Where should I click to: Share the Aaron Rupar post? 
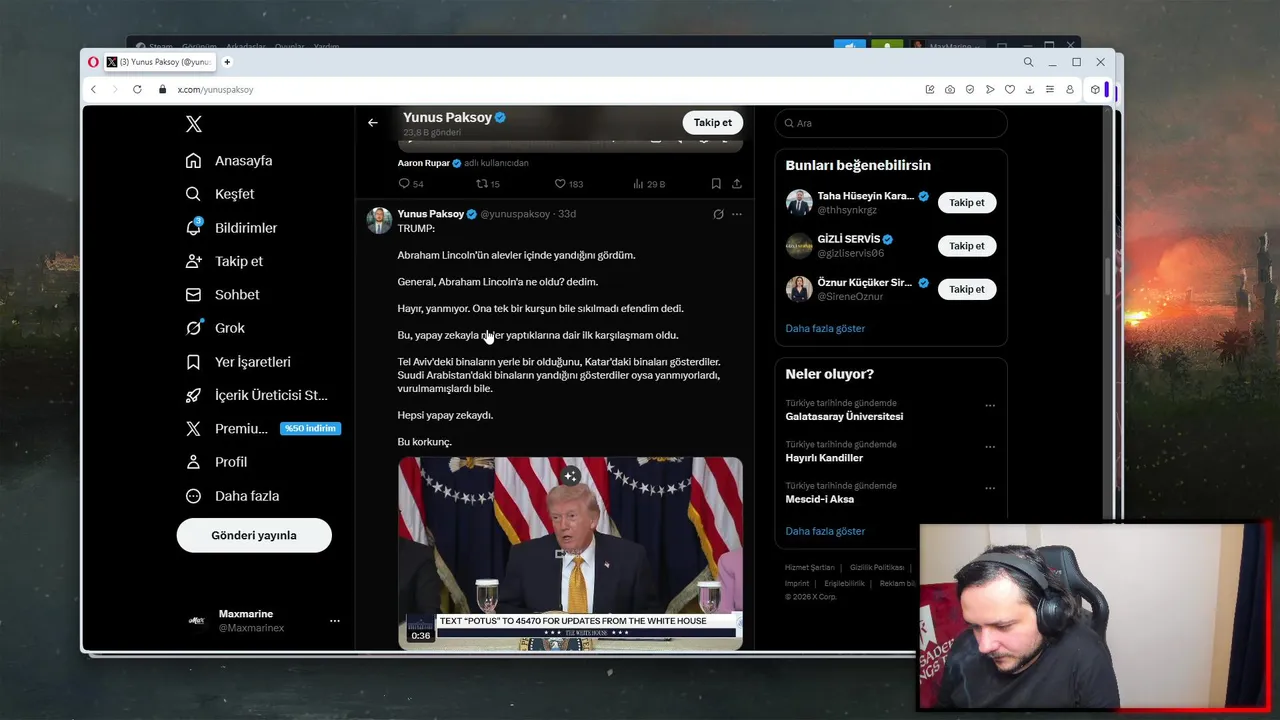click(737, 184)
